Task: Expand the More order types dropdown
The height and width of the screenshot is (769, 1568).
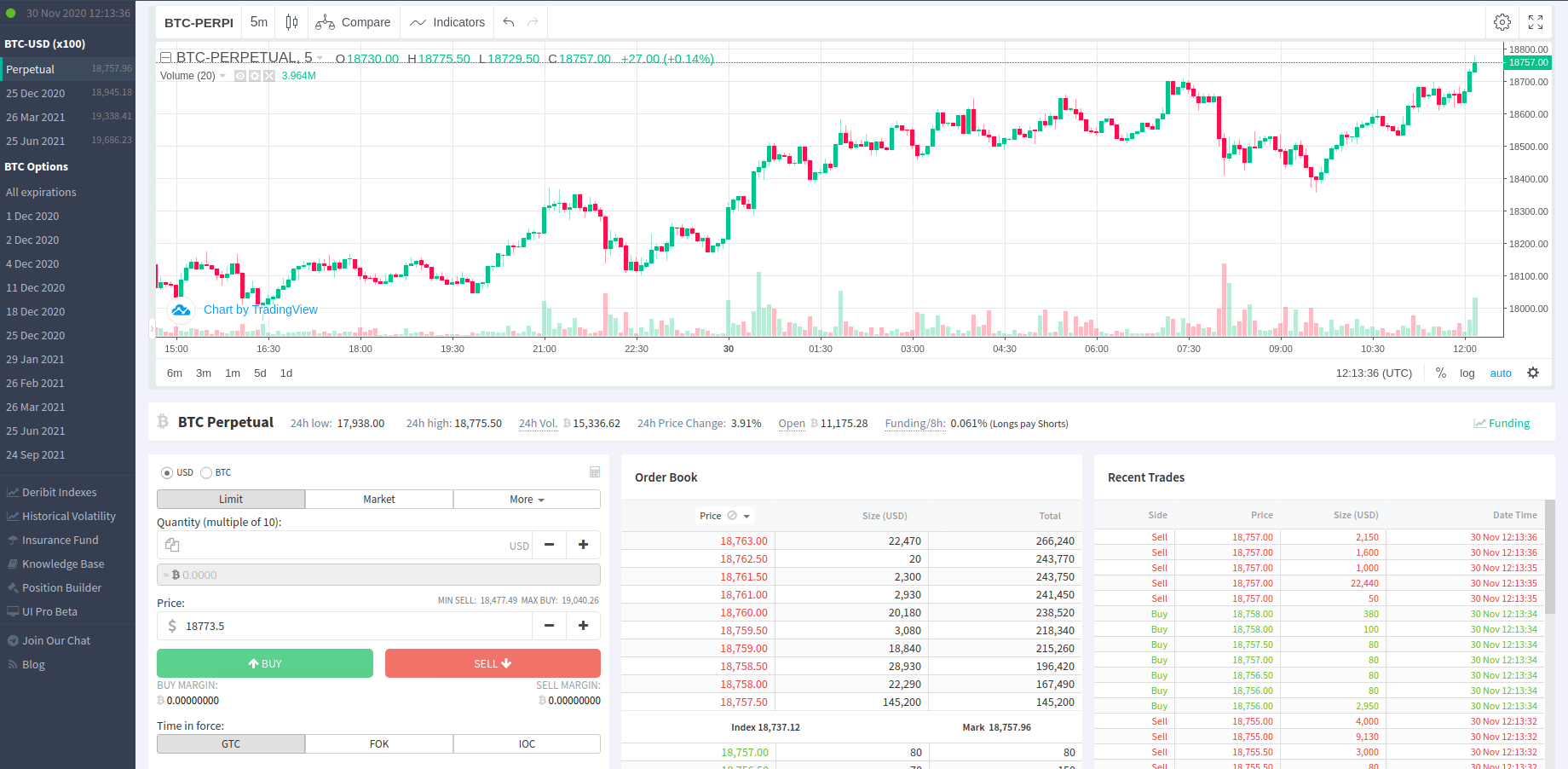Action: [x=527, y=500]
